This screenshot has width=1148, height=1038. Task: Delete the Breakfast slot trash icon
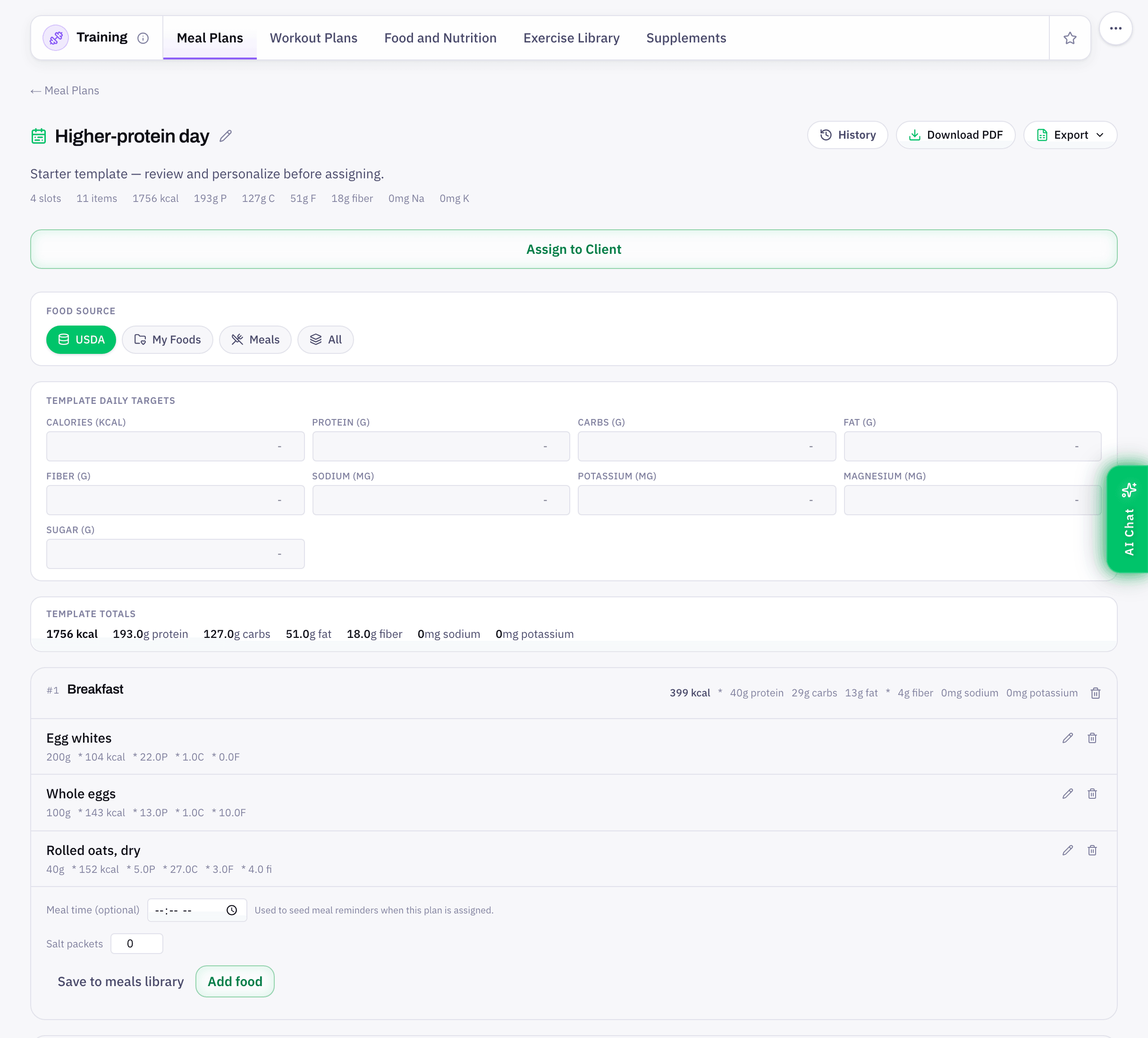[1095, 693]
